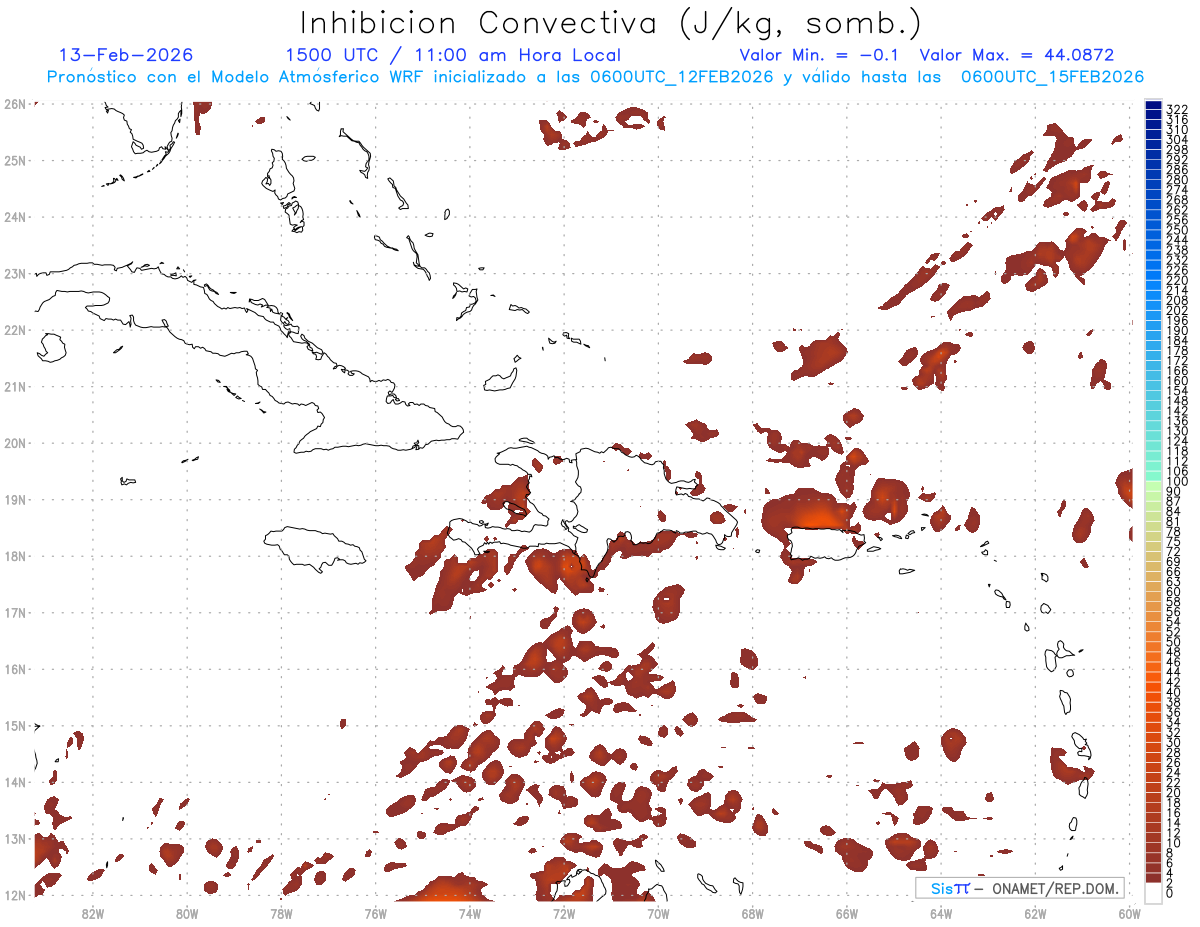
Task: Click the color scale value '50'
Action: click(x=1174, y=642)
